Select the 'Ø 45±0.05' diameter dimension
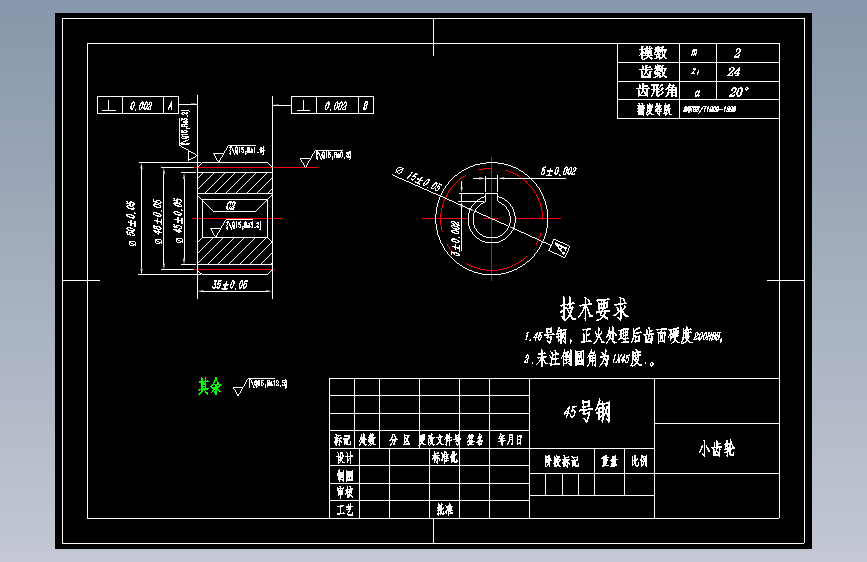867x562 pixels. tap(178, 221)
